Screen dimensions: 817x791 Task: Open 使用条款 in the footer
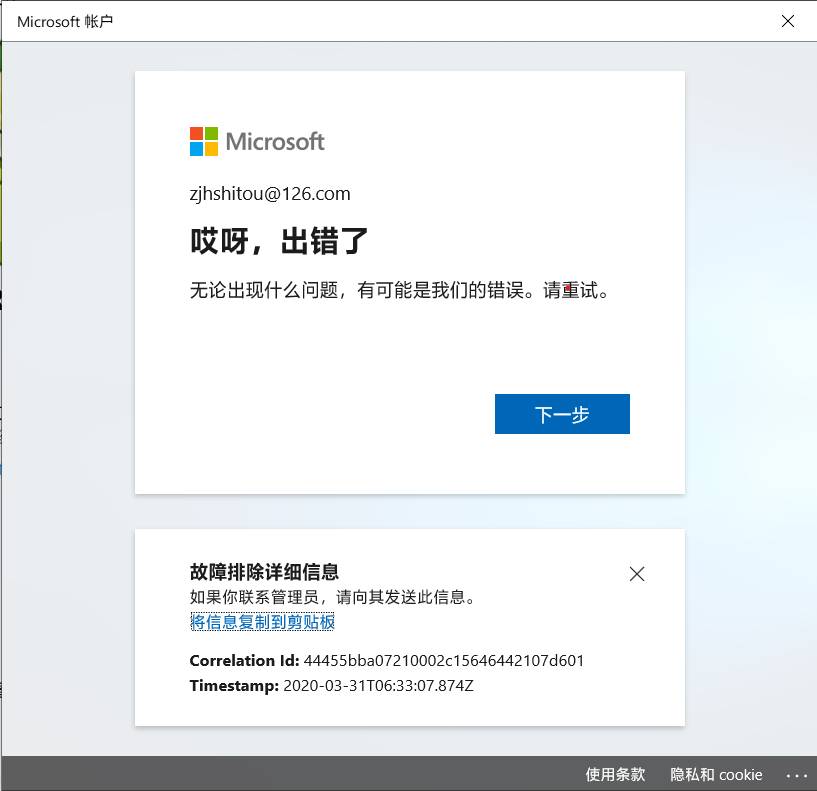[615, 774]
